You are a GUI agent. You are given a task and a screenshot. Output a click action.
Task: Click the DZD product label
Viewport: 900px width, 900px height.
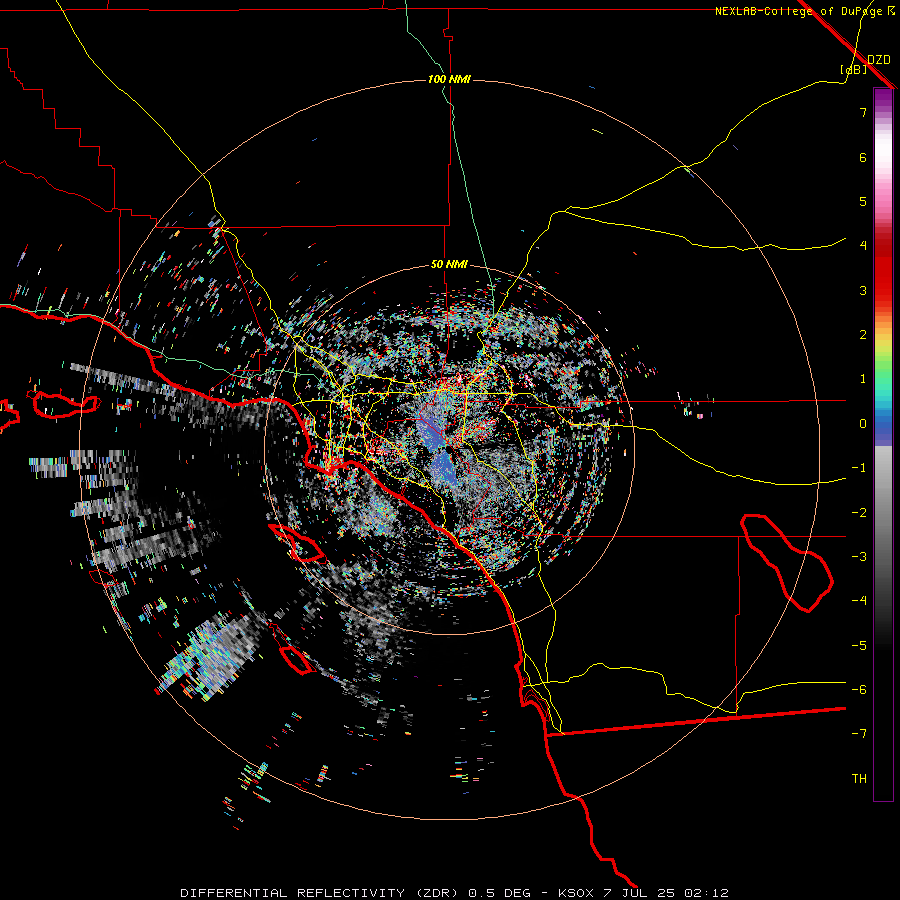pyautogui.click(x=879, y=60)
